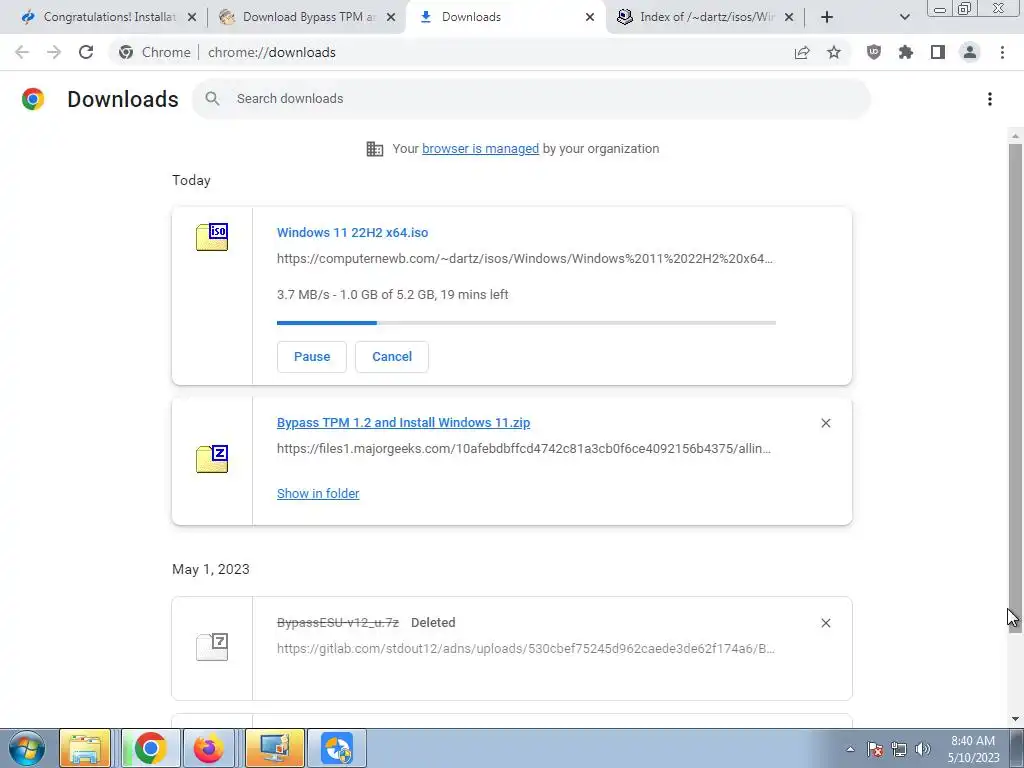Click the zip file icon

[212, 458]
